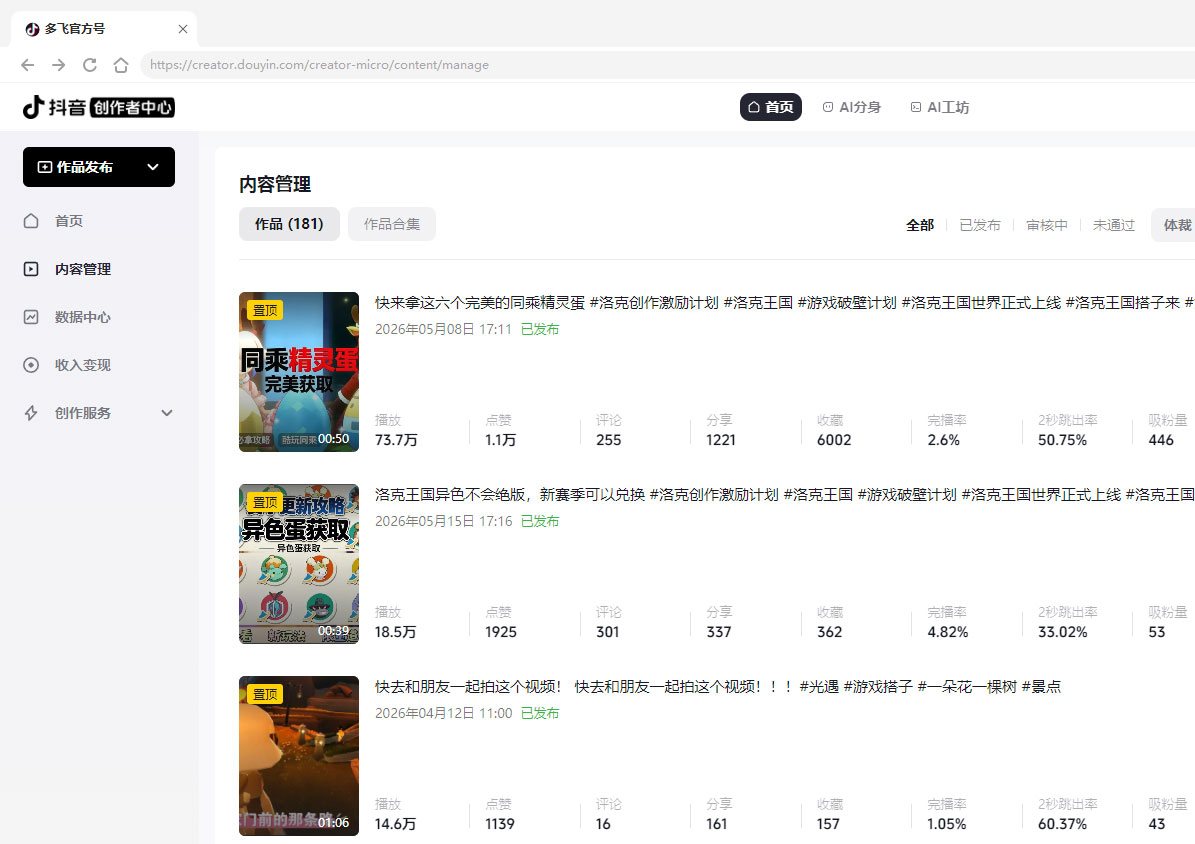Click the 内容管理 play-box icon
Image resolution: width=1195 pixels, height=844 pixels.
coord(31,269)
